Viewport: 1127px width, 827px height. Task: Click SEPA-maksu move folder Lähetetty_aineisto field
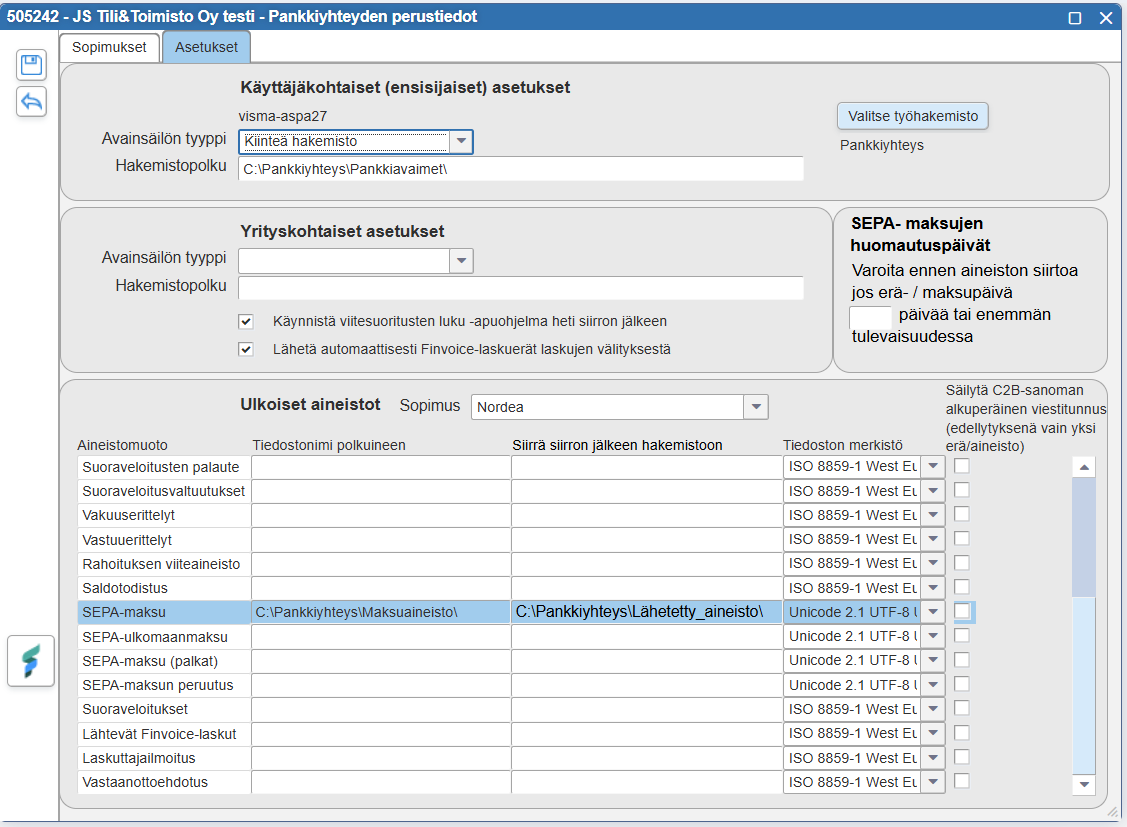click(x=647, y=612)
